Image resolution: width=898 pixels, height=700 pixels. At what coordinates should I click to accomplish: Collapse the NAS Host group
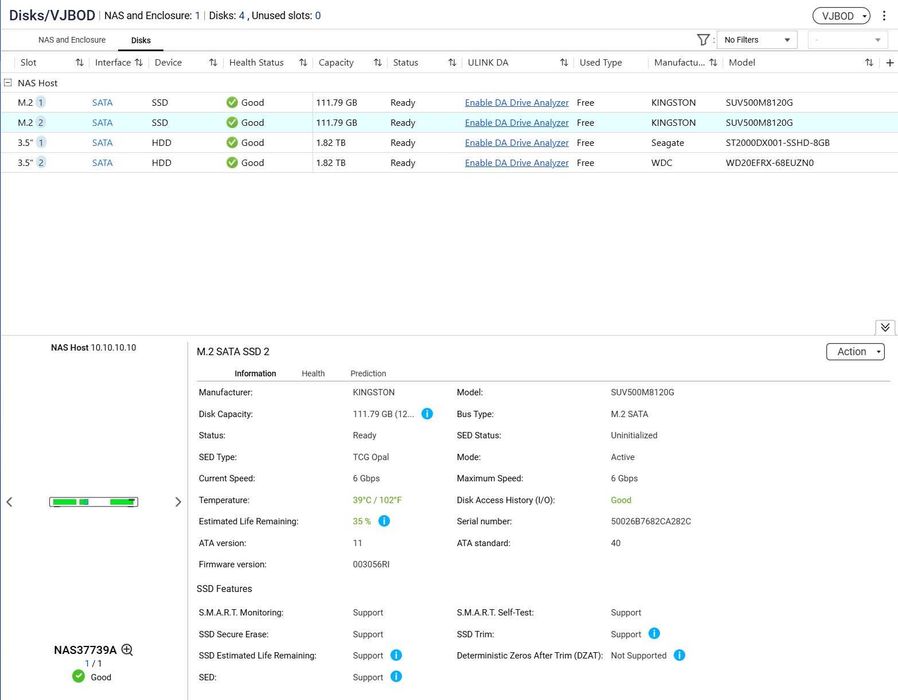pyautogui.click(x=8, y=82)
